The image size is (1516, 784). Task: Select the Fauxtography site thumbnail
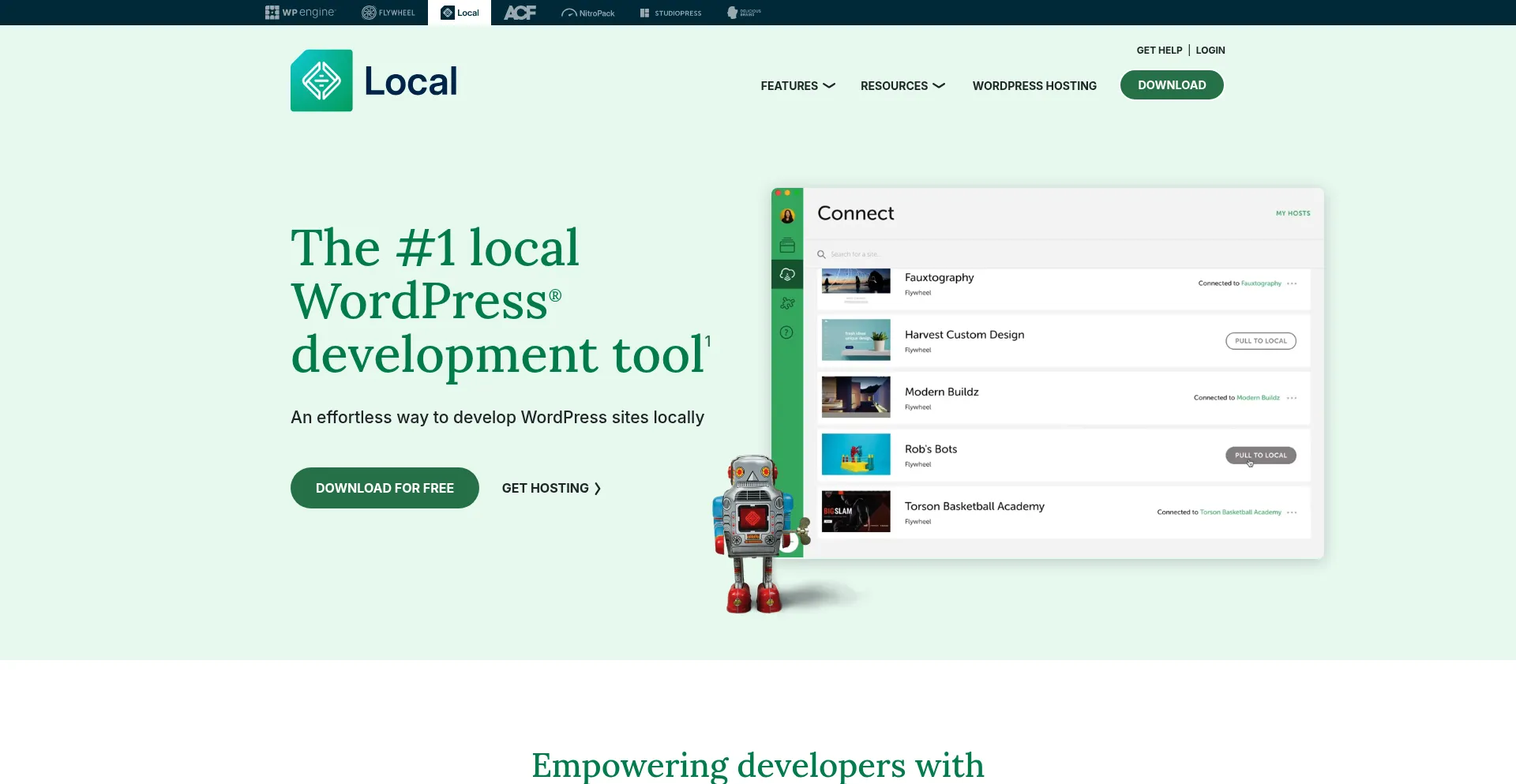pyautogui.click(x=856, y=287)
